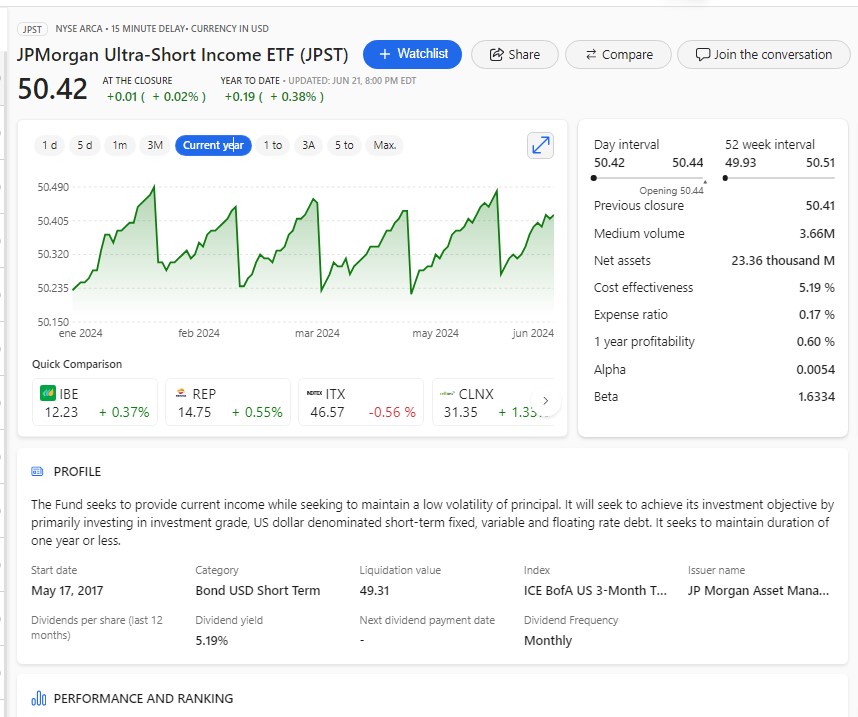Click the Alpha value 0.0054
Image resolution: width=858 pixels, height=717 pixels.
point(815,369)
